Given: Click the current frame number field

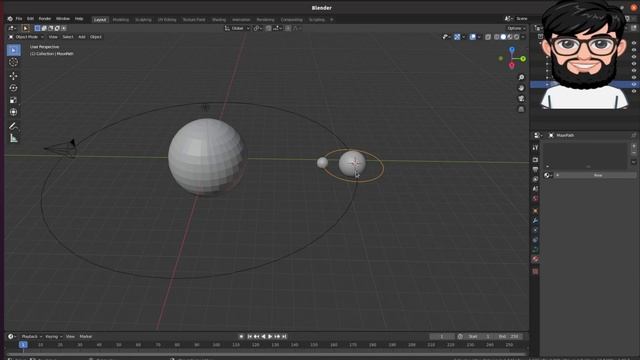Looking at the screenshot, I should tap(442, 336).
